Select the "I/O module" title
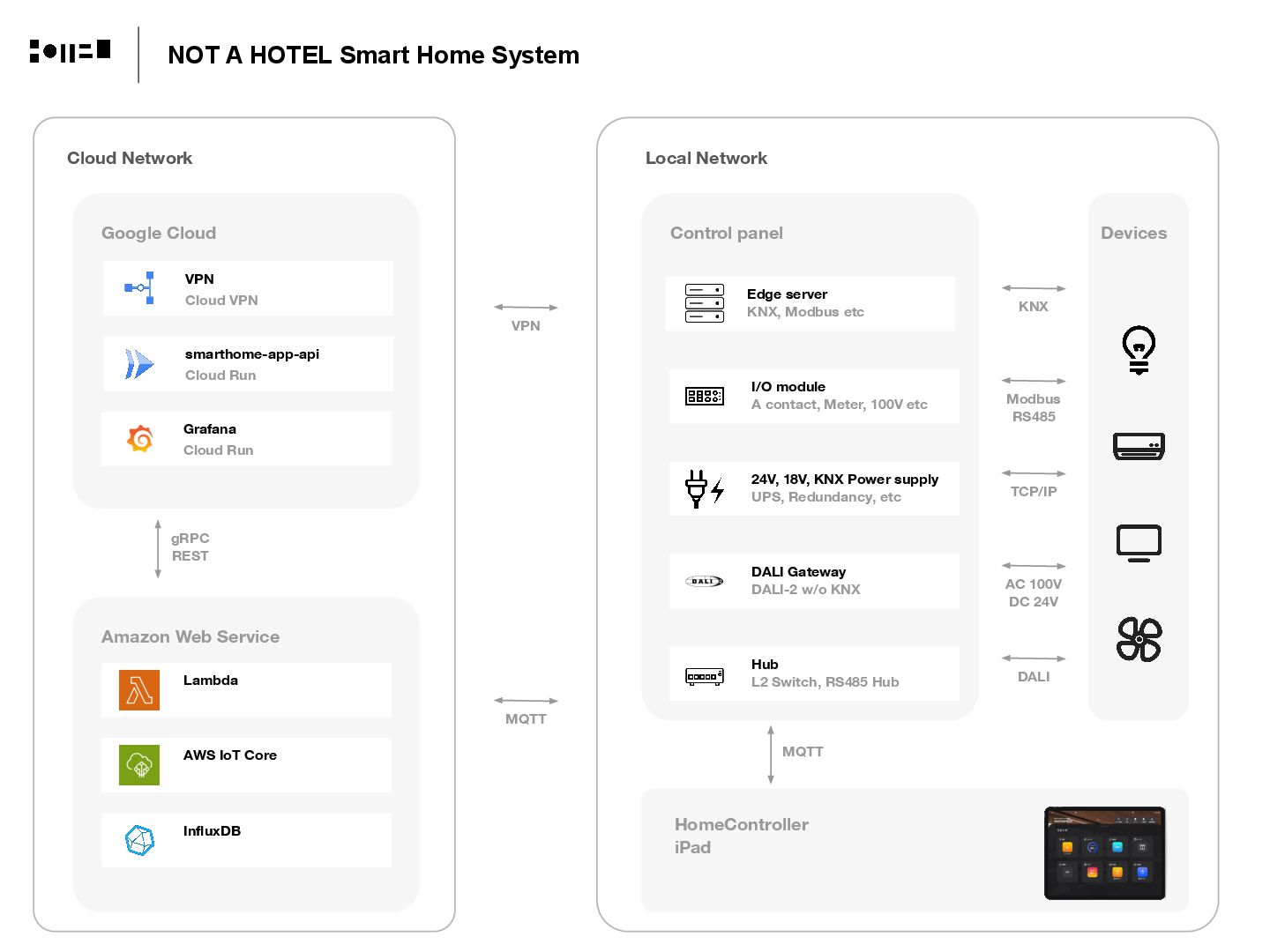The height and width of the screenshot is (952, 1270). 788,387
